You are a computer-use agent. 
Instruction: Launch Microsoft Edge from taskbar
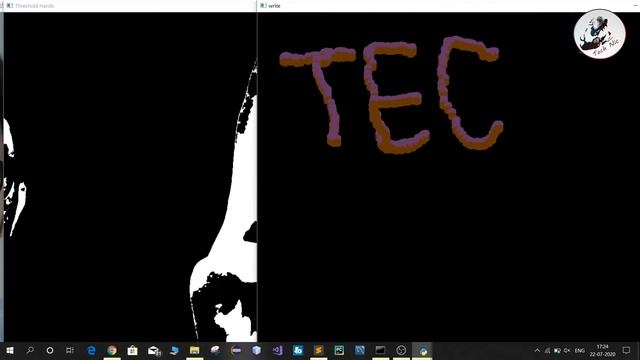tap(91, 350)
